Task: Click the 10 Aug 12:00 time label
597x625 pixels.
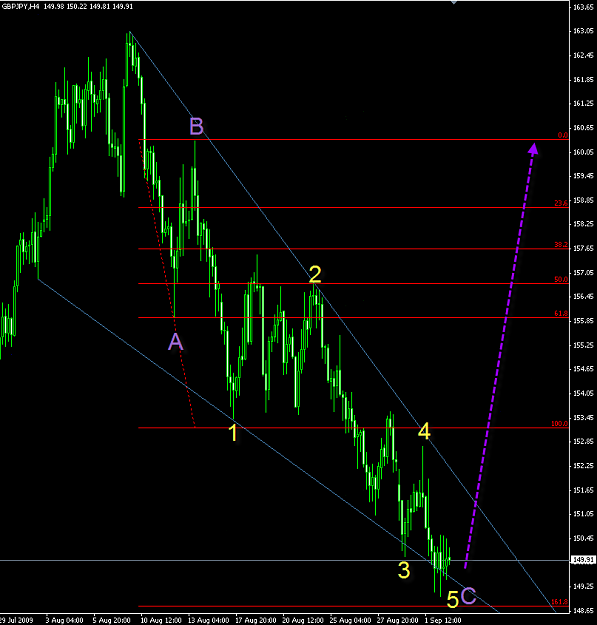Action: [161, 620]
